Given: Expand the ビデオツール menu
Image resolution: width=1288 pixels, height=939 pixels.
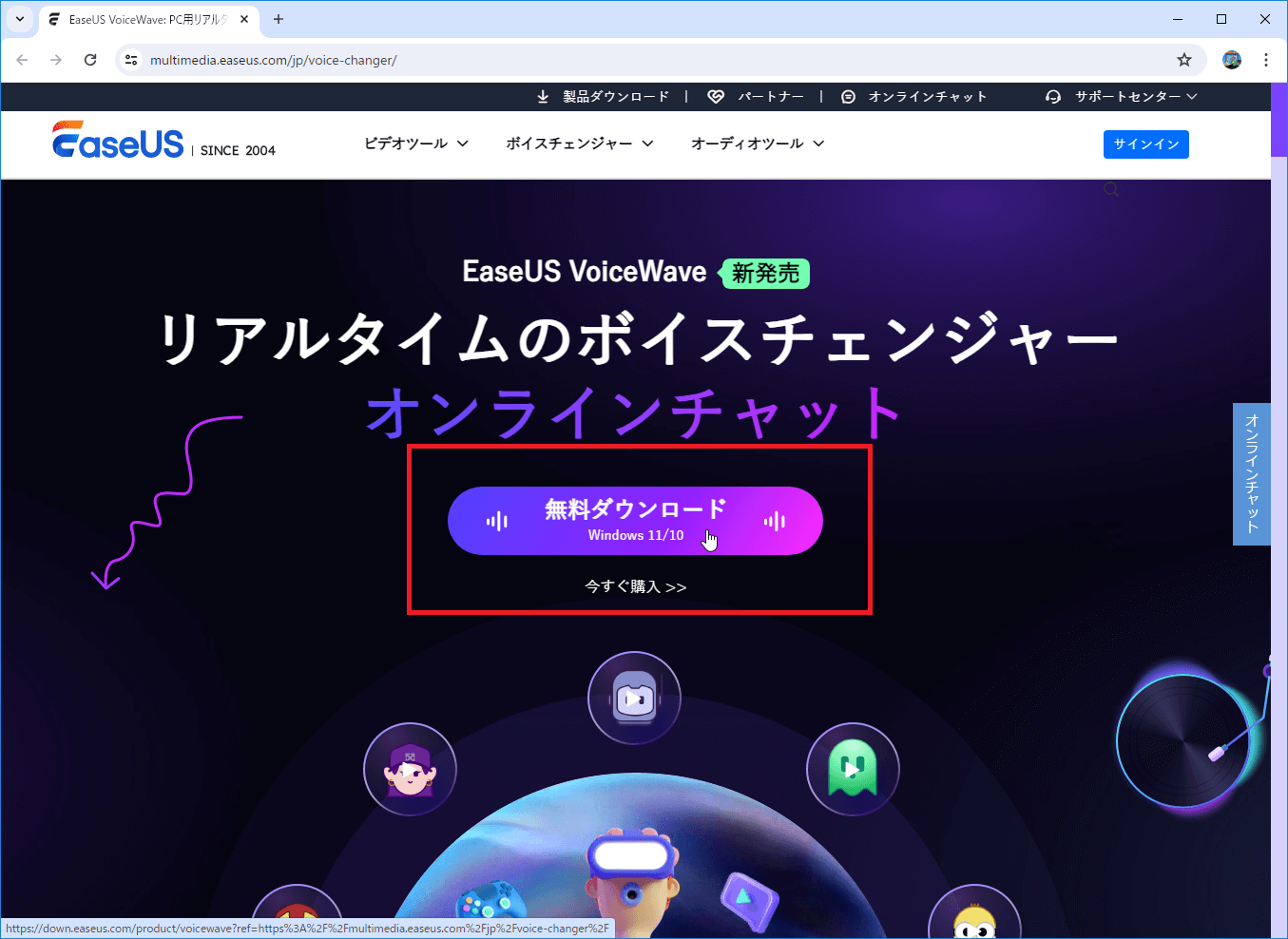Looking at the screenshot, I should coord(415,144).
